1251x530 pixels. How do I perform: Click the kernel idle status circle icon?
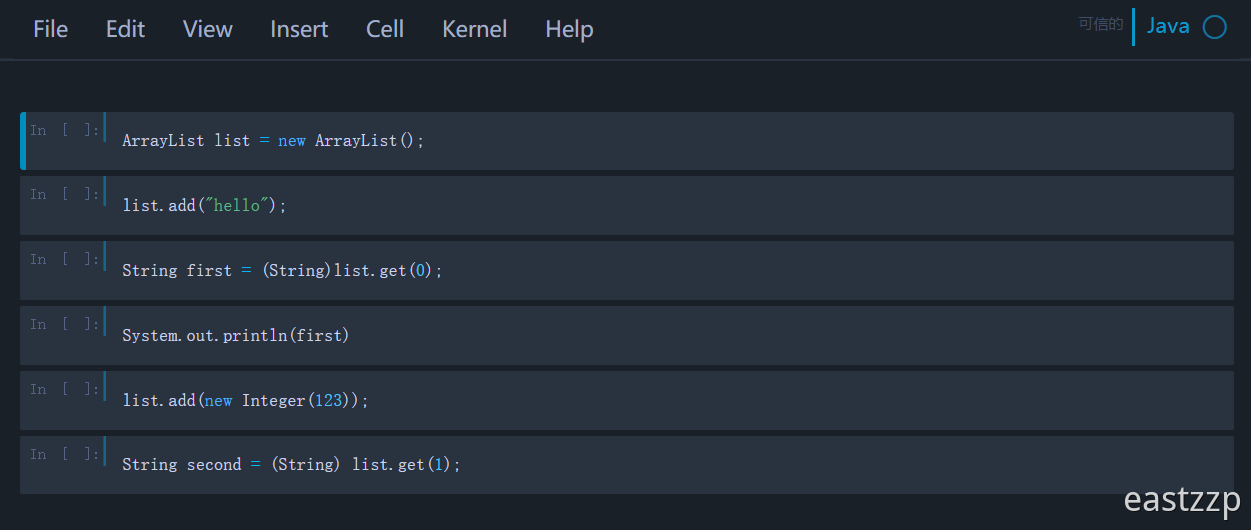point(1214,27)
